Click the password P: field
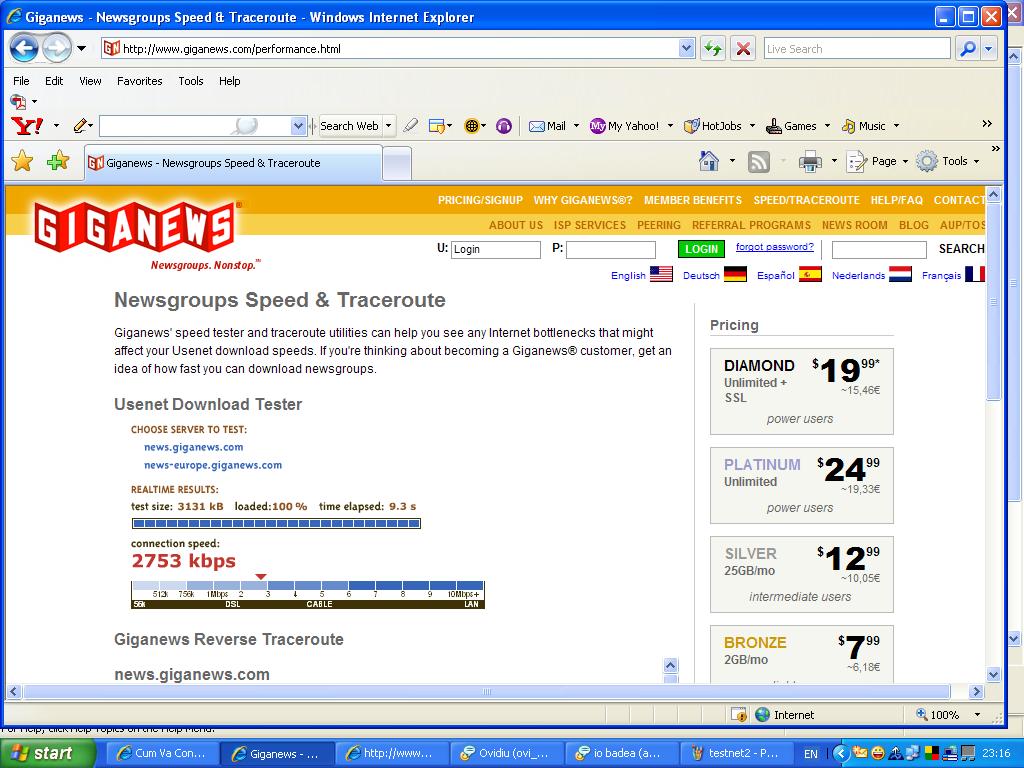The image size is (1024, 768). click(x=611, y=249)
